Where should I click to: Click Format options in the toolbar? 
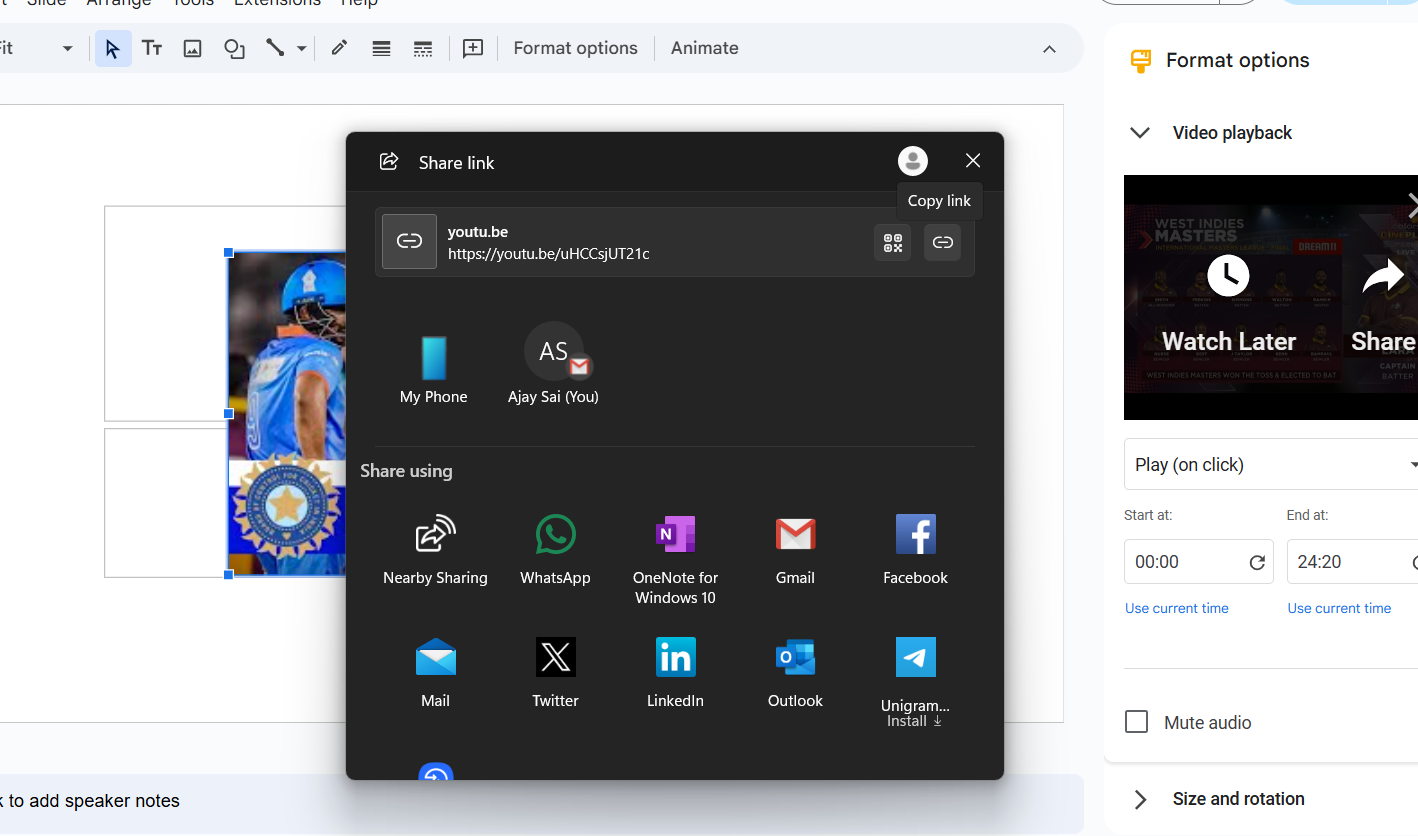click(x=575, y=48)
